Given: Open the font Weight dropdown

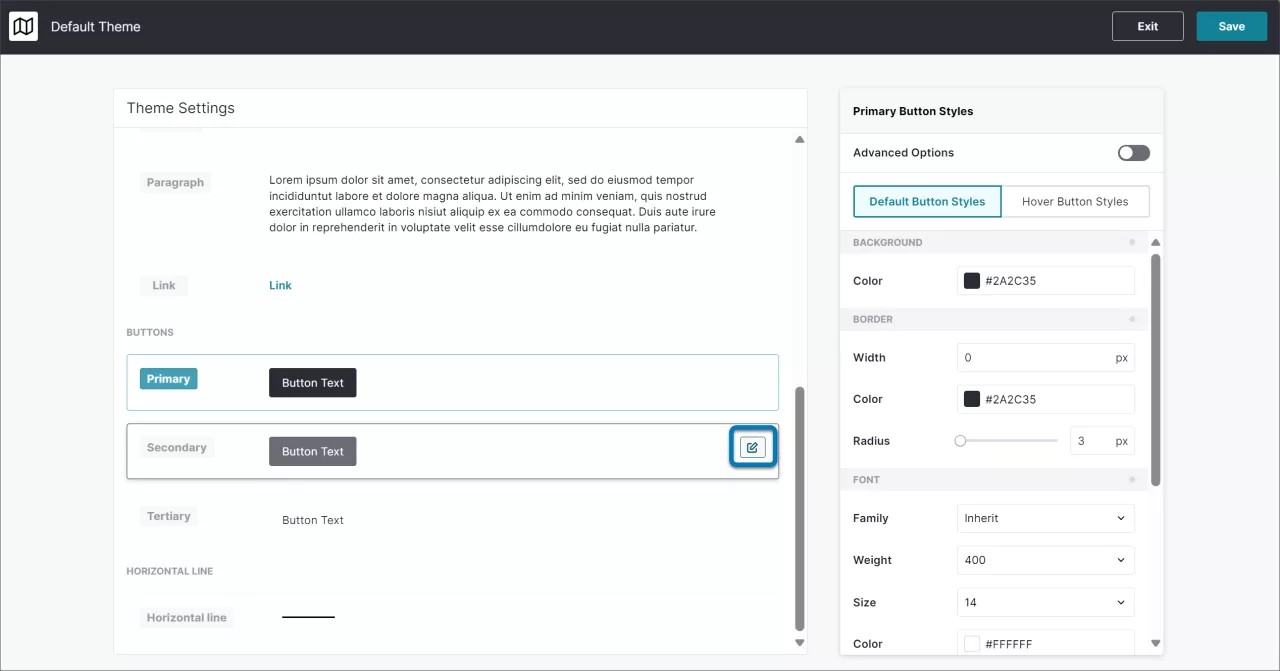Looking at the screenshot, I should click(1045, 560).
